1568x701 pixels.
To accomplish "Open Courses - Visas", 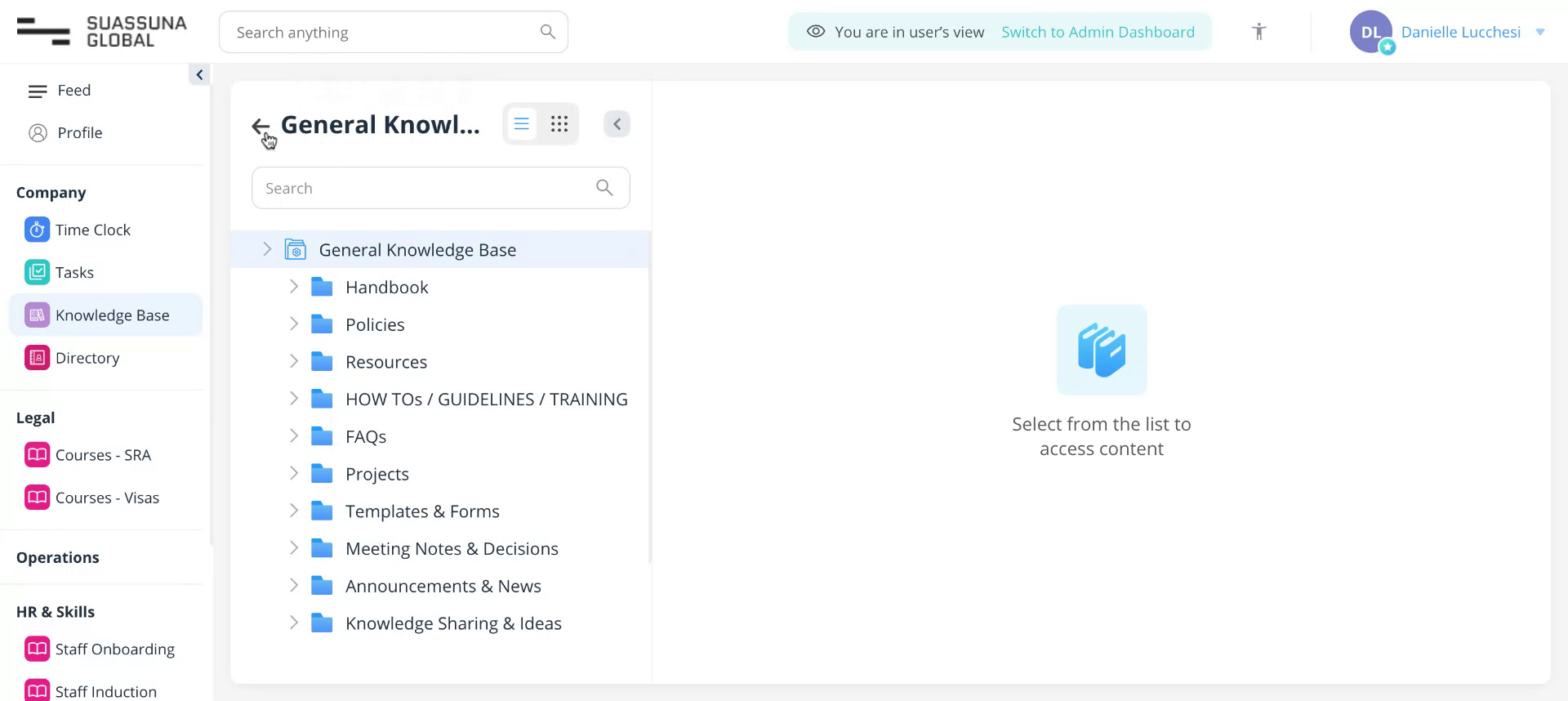I will (x=107, y=498).
